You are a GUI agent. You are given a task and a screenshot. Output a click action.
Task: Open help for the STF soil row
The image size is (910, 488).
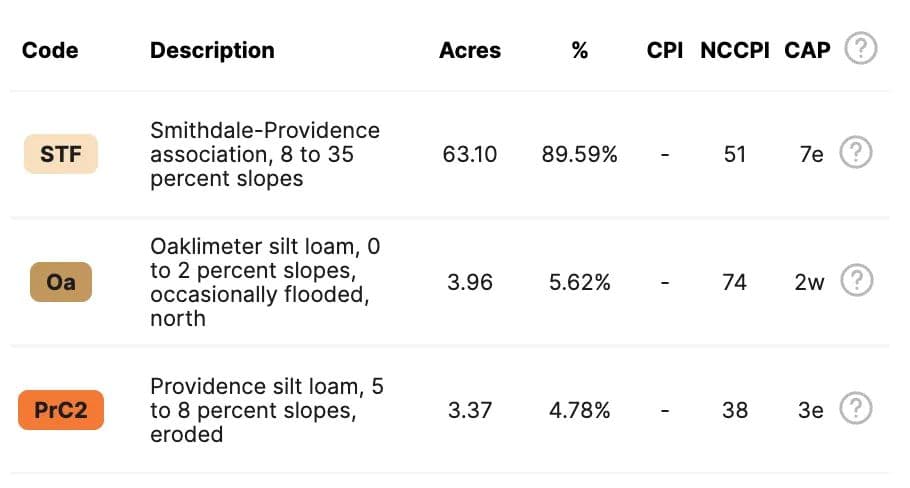855,154
